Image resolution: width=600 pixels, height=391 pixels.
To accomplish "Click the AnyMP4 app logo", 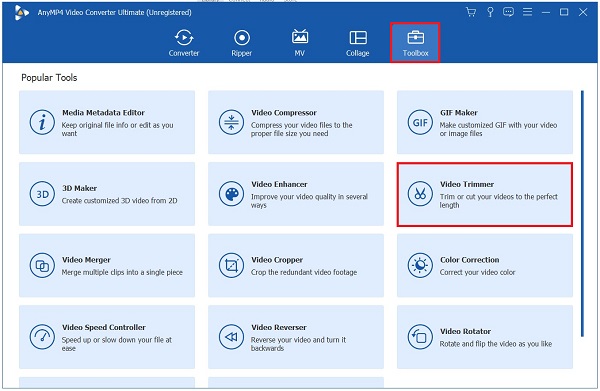I will 21,13.
